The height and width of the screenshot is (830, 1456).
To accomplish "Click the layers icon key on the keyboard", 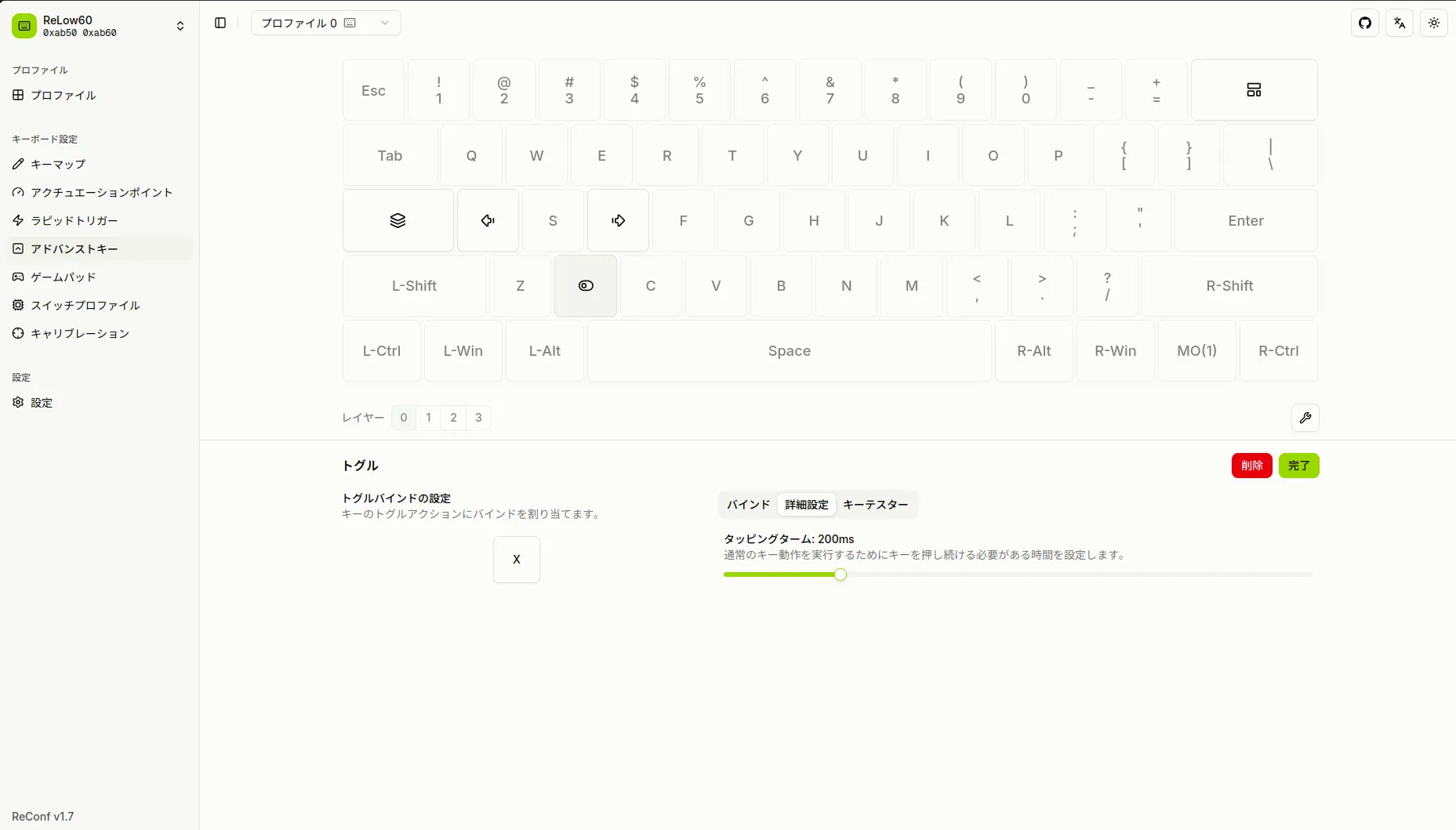I will coord(398,220).
